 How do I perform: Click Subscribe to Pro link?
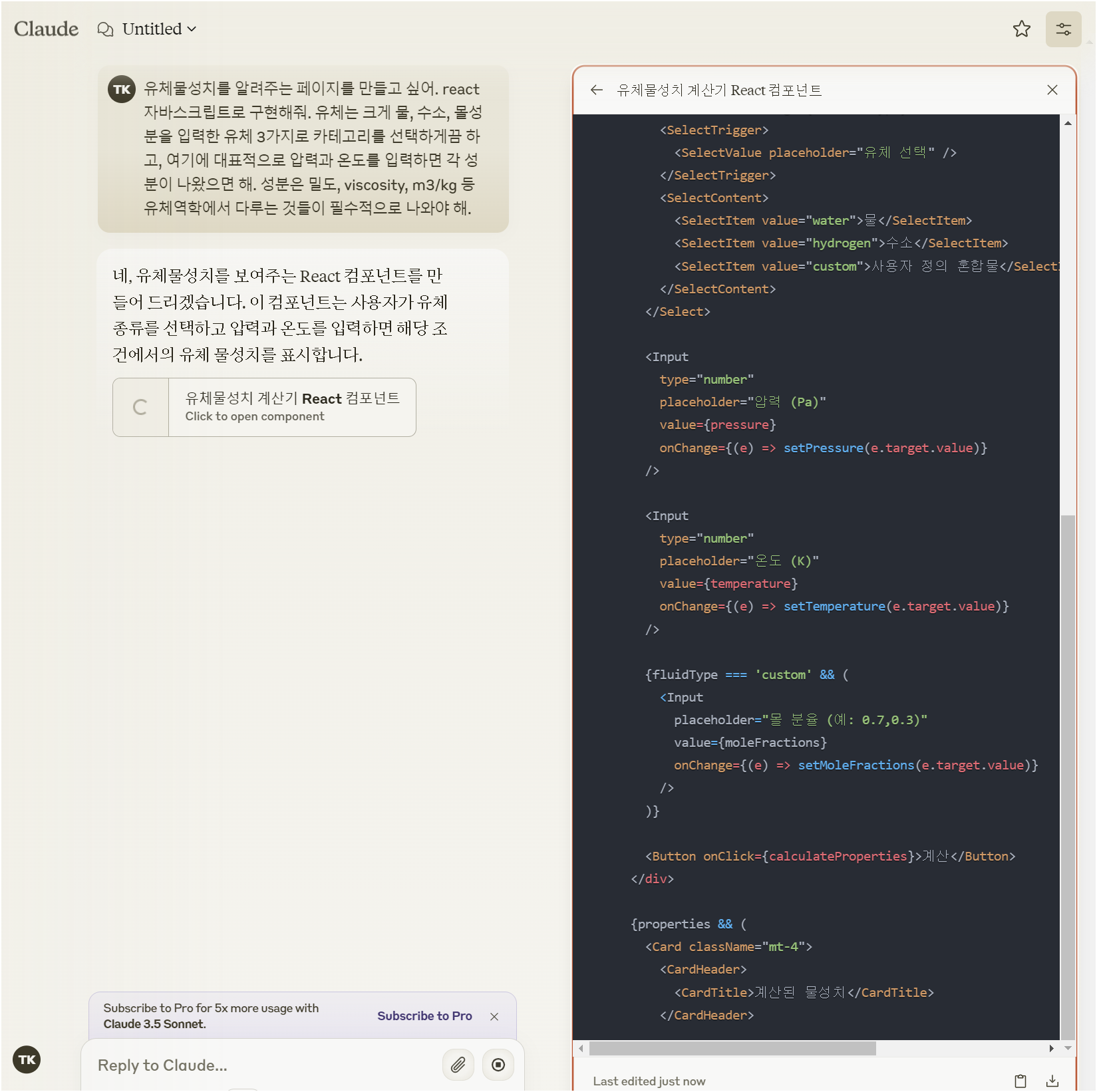(x=424, y=1016)
